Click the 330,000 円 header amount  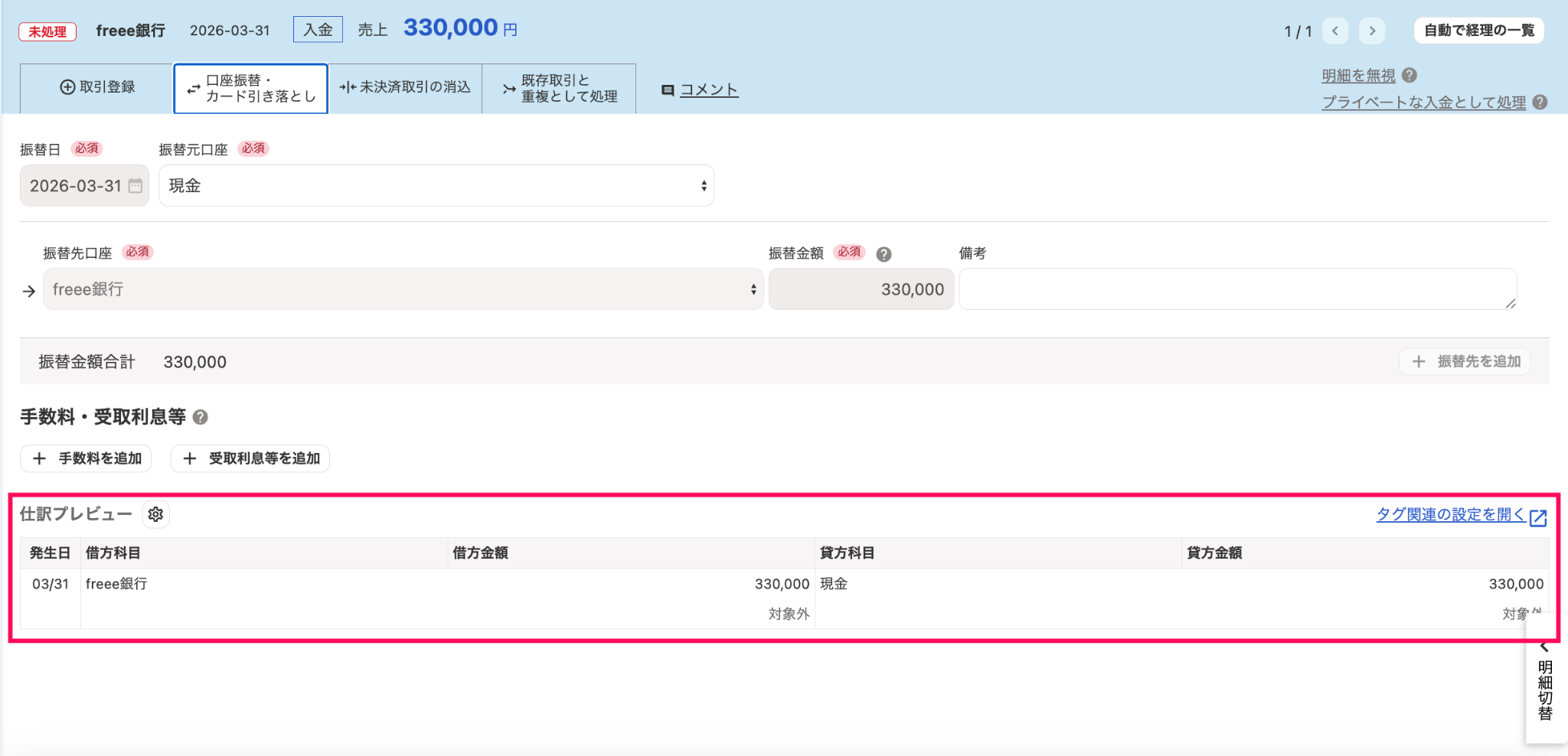460,28
